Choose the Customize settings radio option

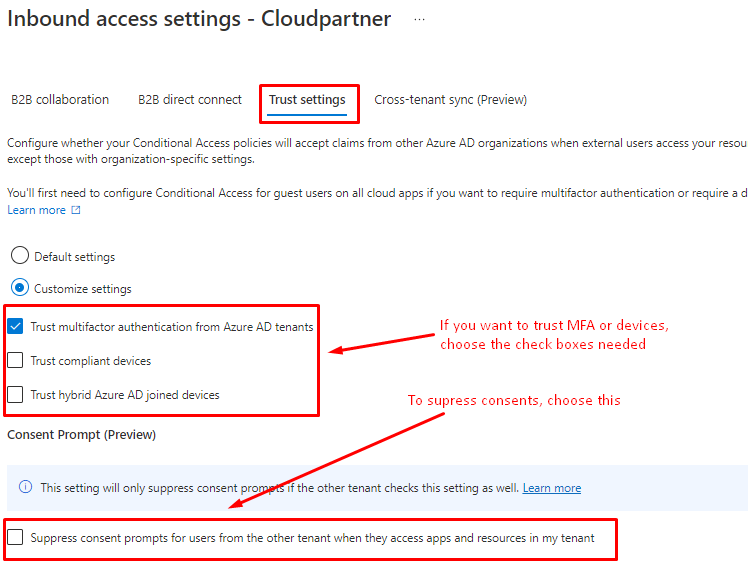pyautogui.click(x=19, y=288)
